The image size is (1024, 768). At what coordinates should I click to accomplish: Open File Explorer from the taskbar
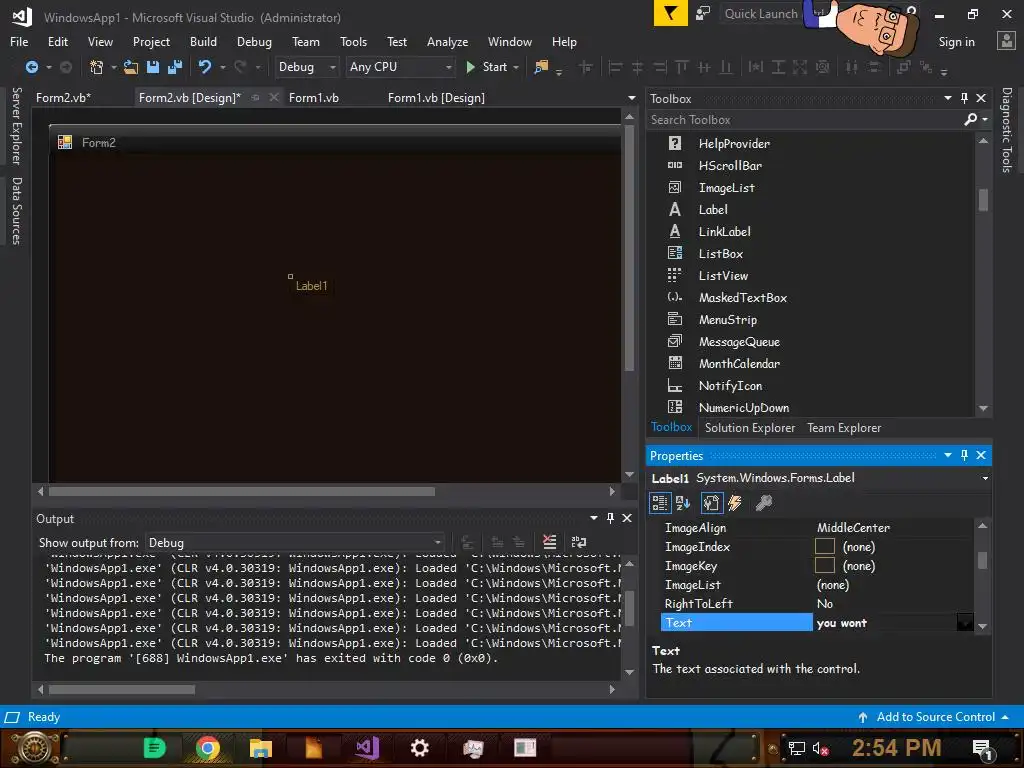click(x=261, y=747)
